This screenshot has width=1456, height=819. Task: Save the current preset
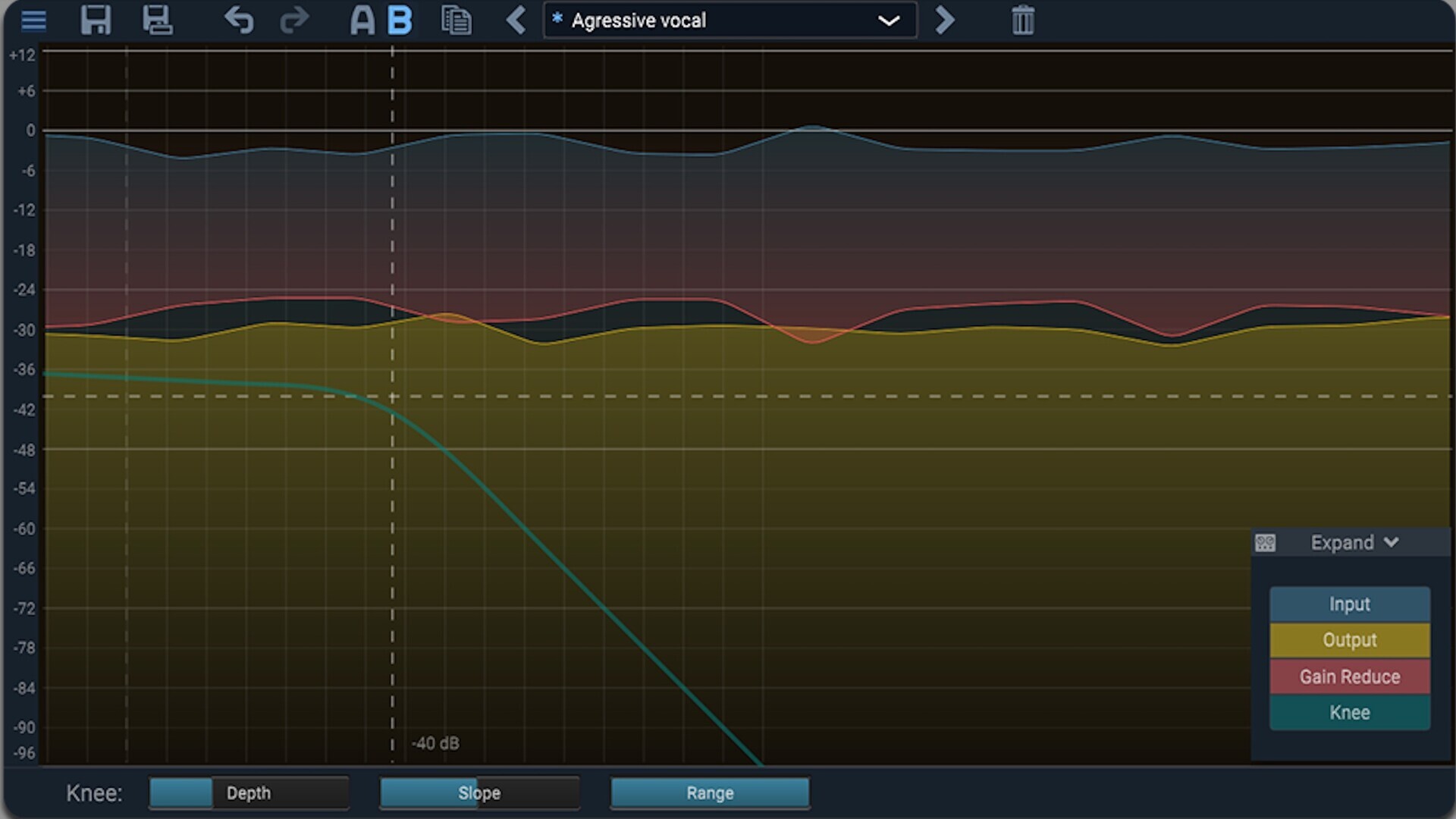click(x=96, y=20)
